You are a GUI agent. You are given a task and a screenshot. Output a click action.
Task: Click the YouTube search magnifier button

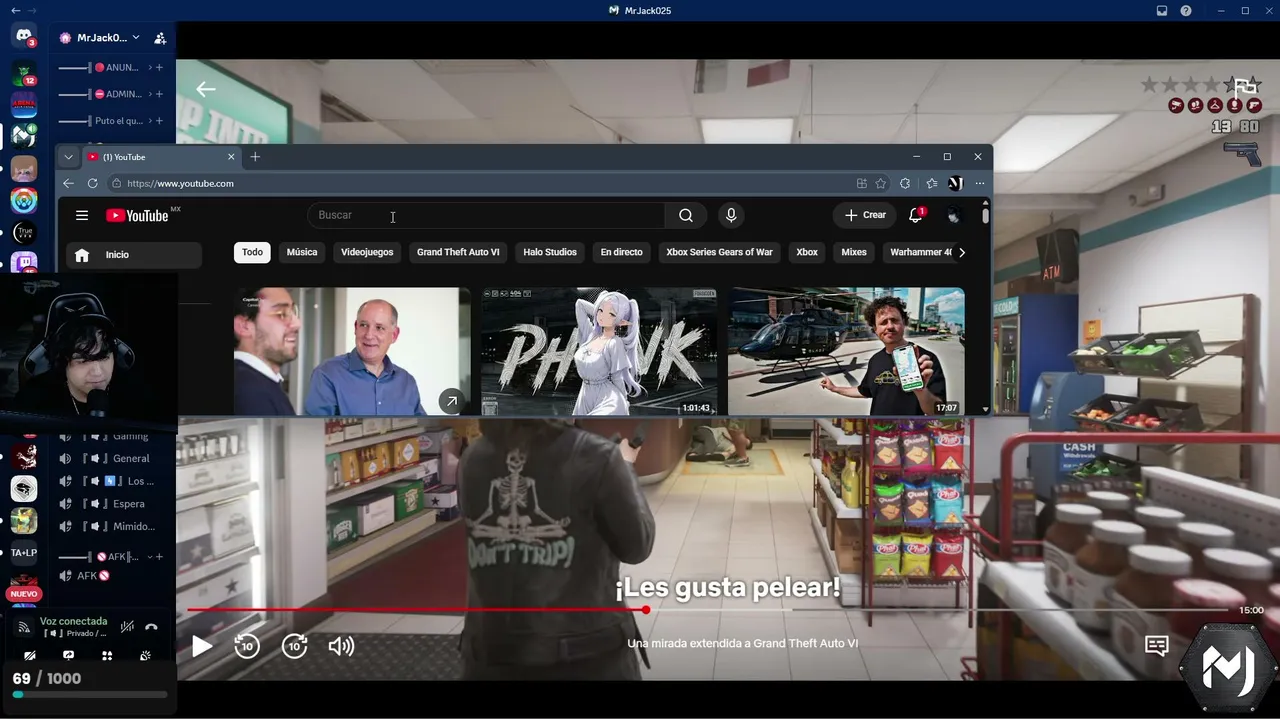[686, 215]
